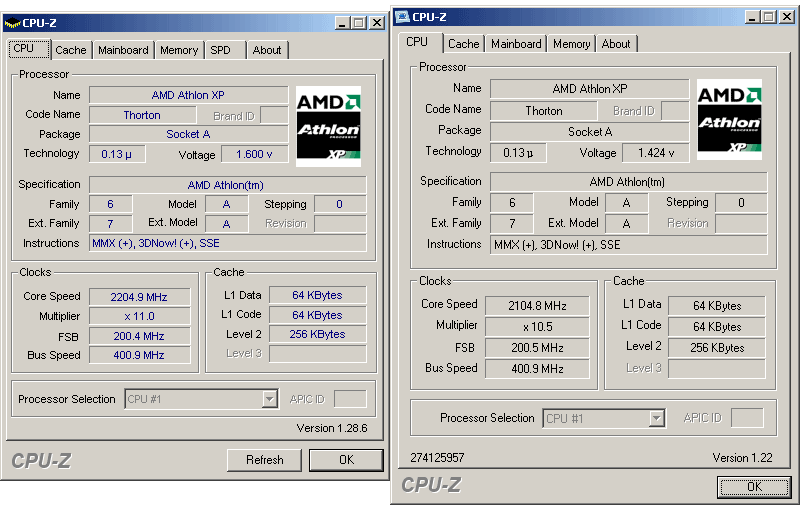
Task: Open the Cache tab in right window
Action: click(464, 44)
